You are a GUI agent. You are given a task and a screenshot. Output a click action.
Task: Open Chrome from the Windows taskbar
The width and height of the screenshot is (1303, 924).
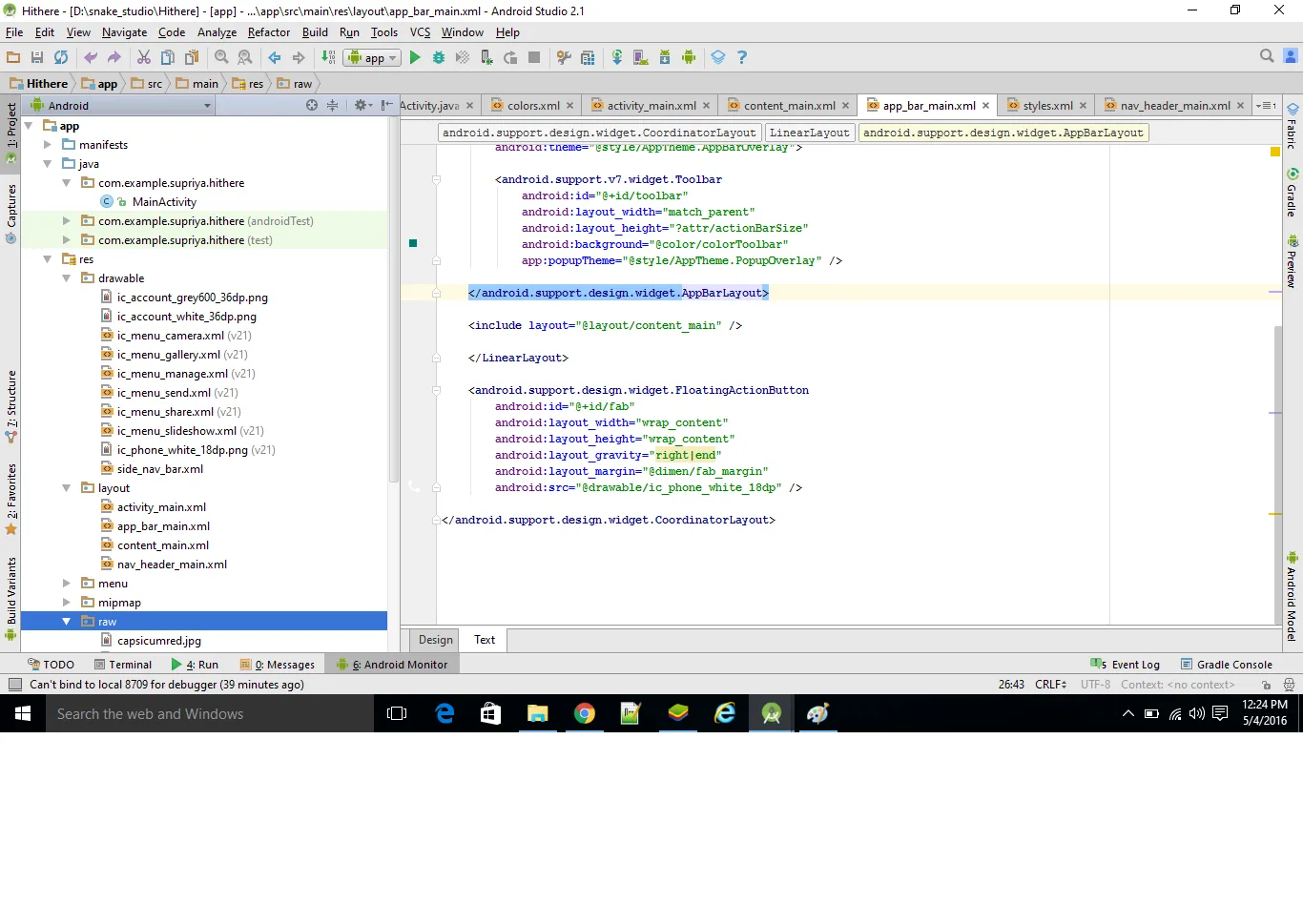point(585,713)
